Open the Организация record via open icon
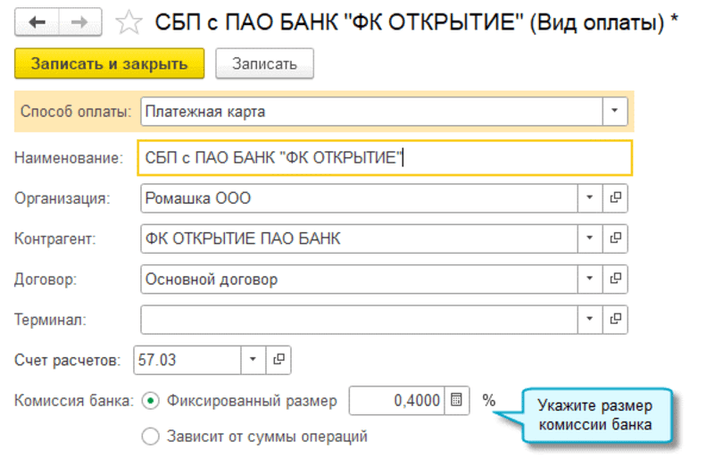714x468 pixels. point(615,198)
